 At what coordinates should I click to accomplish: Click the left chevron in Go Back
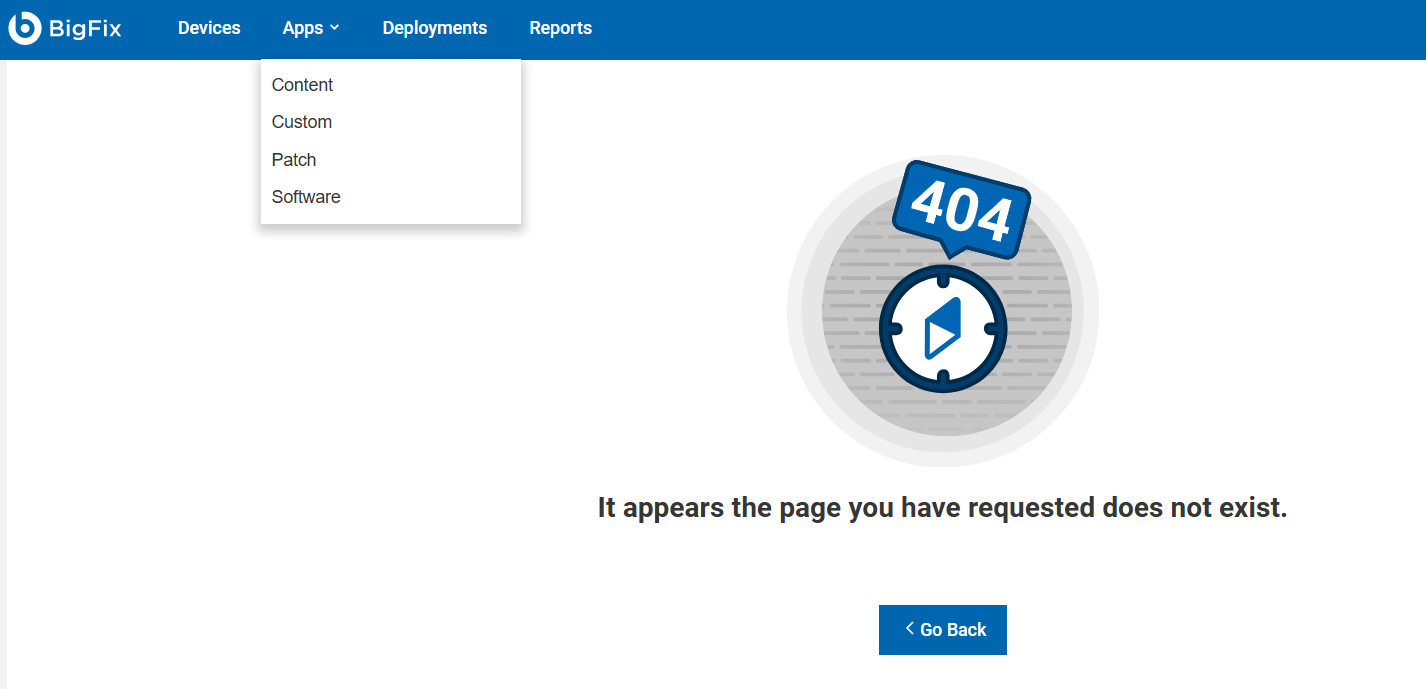tap(909, 628)
